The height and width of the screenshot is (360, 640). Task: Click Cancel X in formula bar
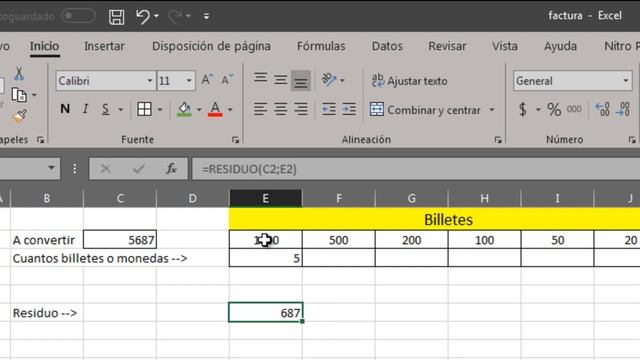[x=105, y=169]
